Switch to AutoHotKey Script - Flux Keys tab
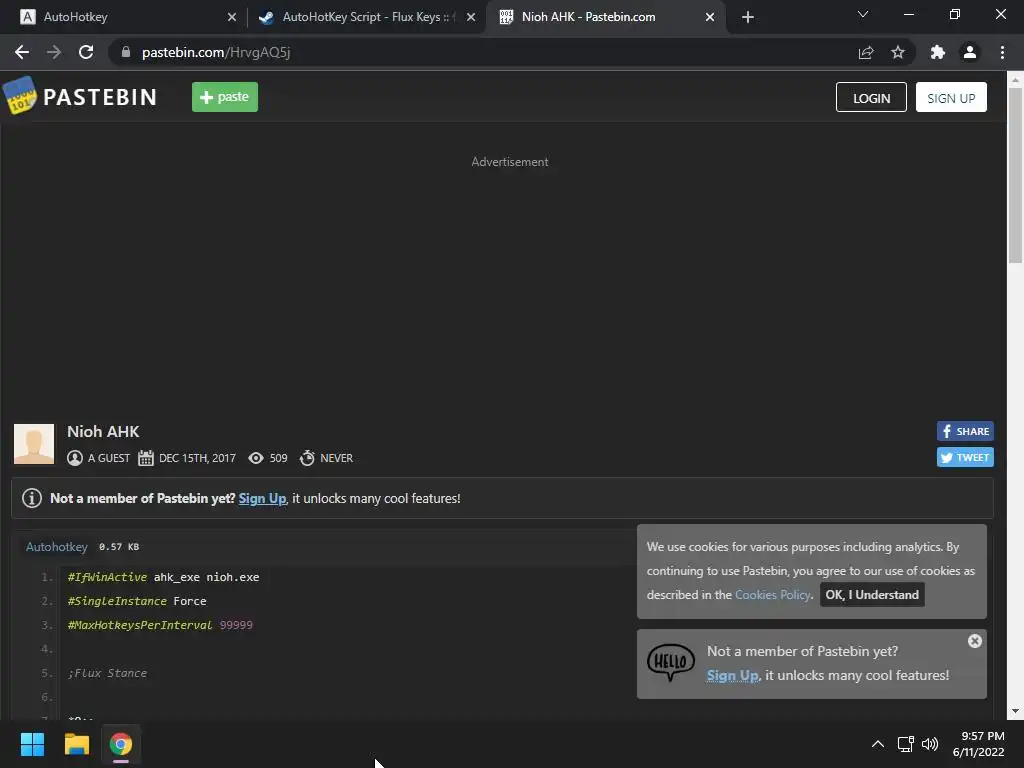The height and width of the screenshot is (768, 1024). pyautogui.click(x=366, y=17)
